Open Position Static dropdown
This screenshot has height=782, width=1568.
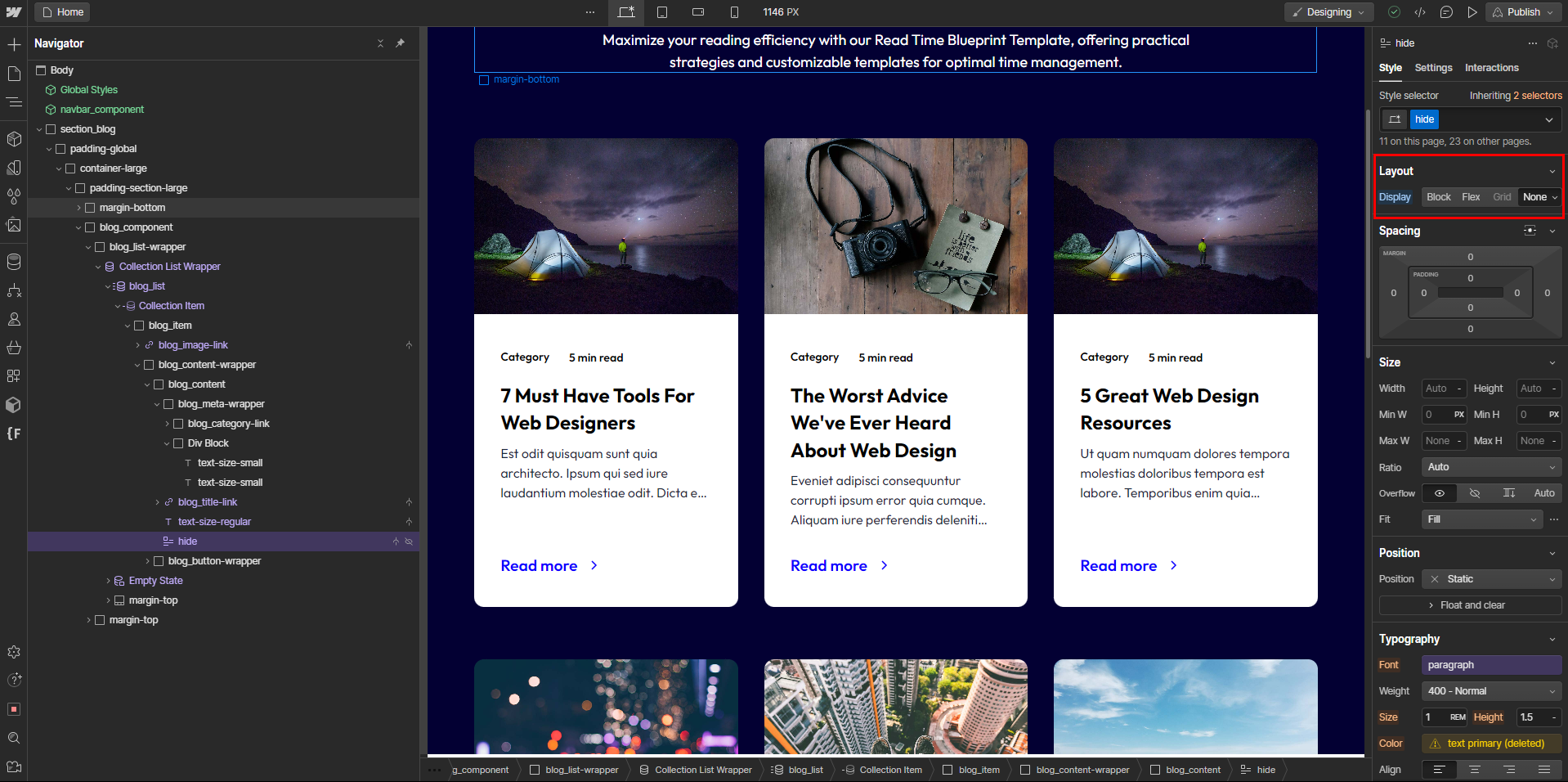(1492, 579)
